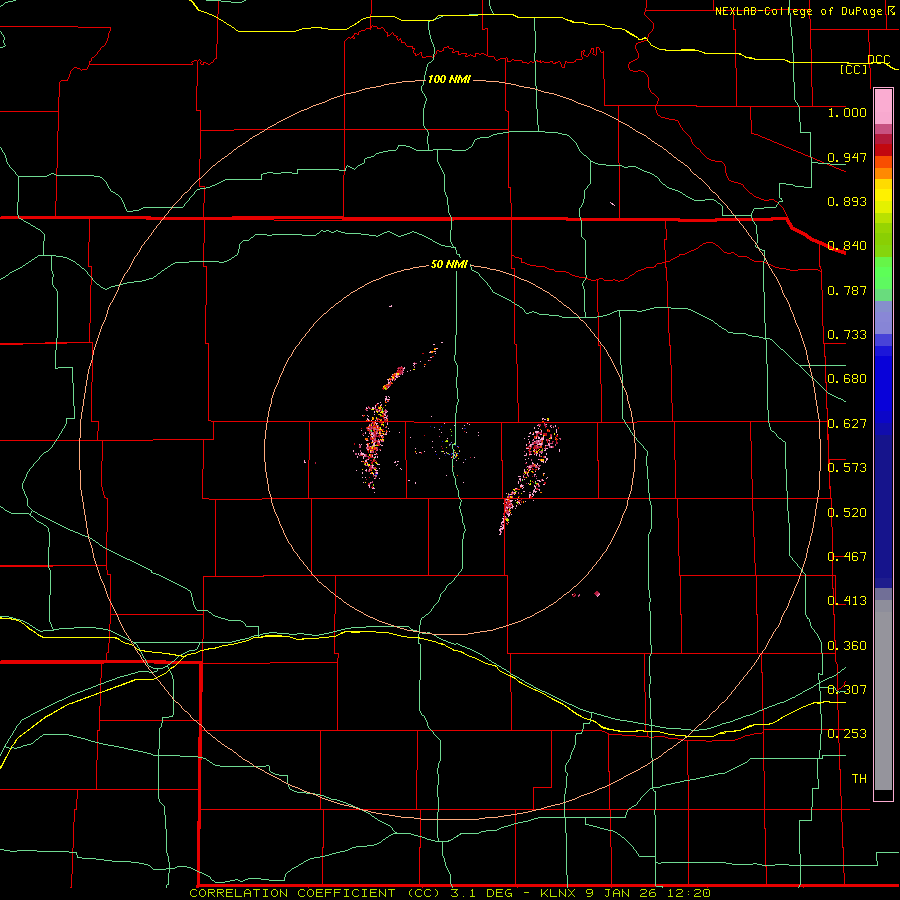Image resolution: width=900 pixels, height=900 pixels.
Task: Click the "9 JAN 26 12:20" timestamp
Action: [x=648, y=893]
